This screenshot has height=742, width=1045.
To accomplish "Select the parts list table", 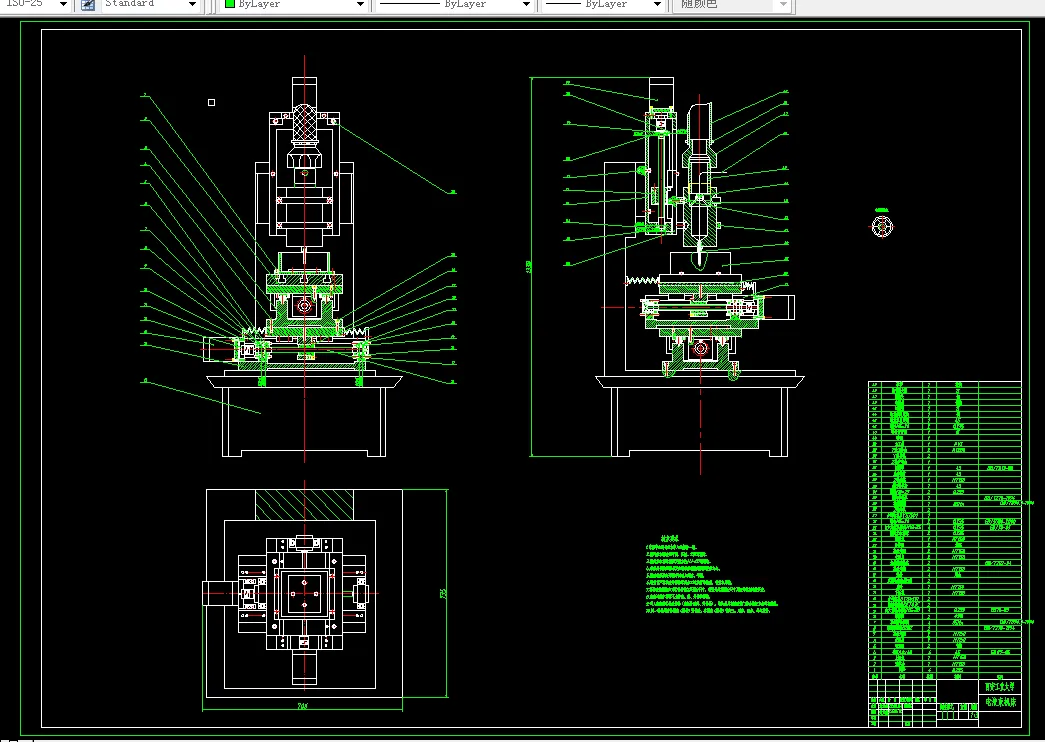I will click(944, 530).
